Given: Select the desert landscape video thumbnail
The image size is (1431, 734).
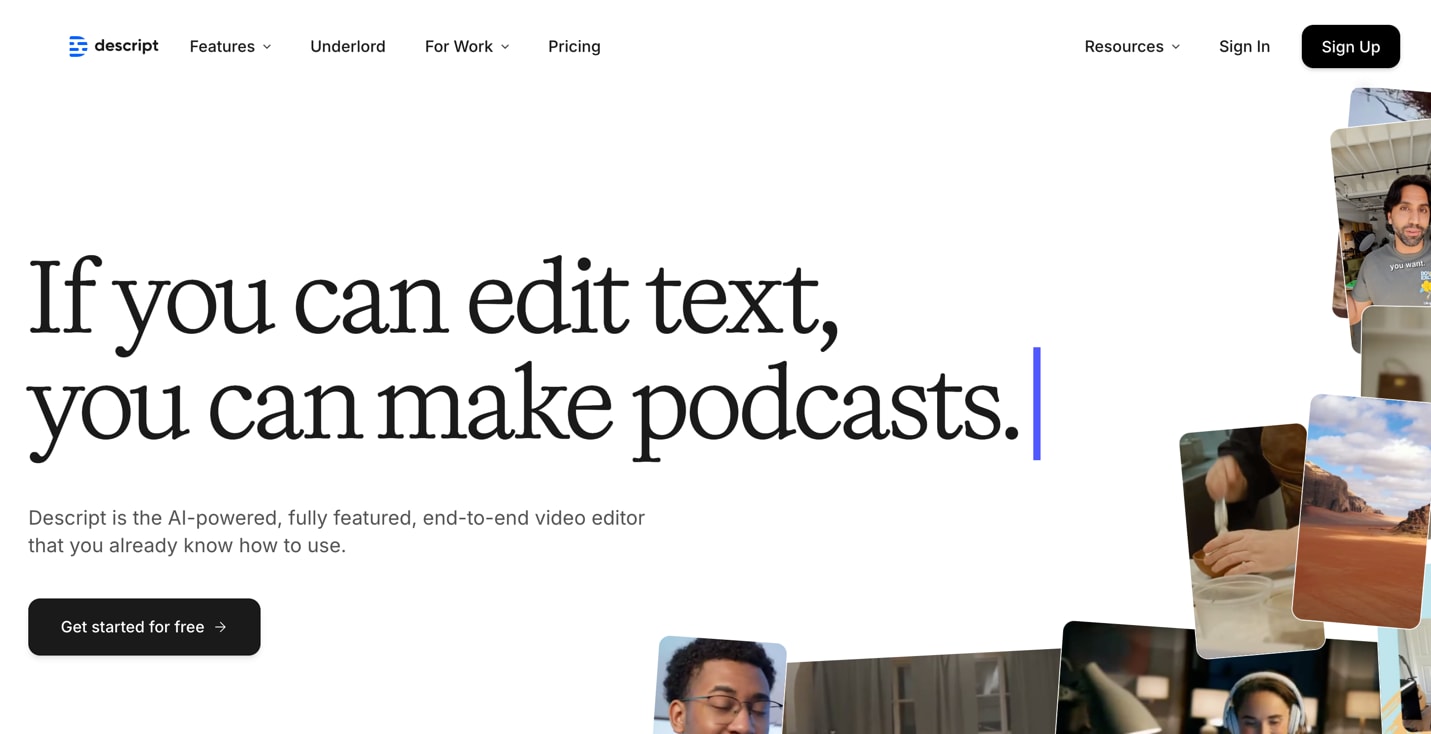Looking at the screenshot, I should tap(1364, 510).
